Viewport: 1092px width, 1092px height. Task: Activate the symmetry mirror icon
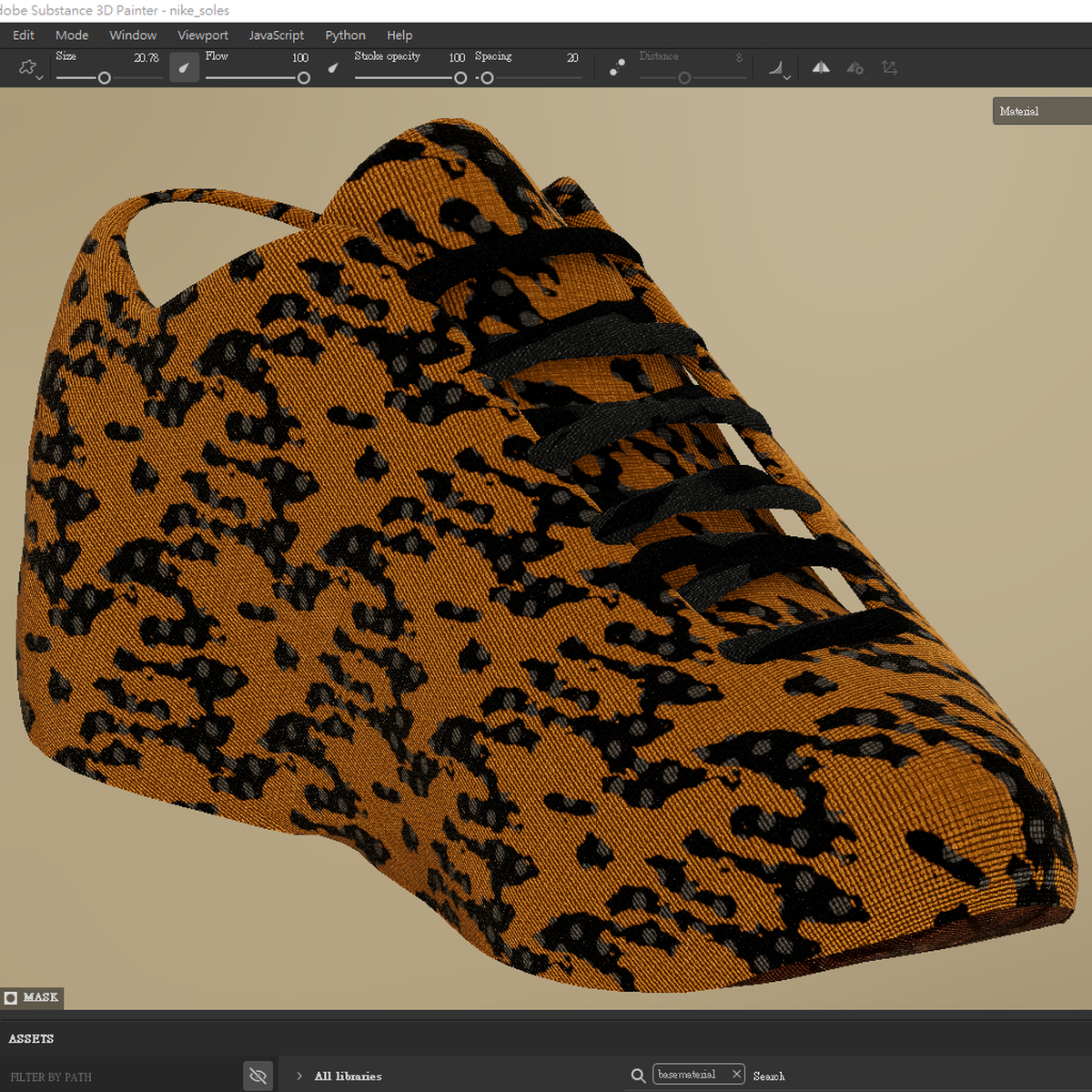[820, 67]
